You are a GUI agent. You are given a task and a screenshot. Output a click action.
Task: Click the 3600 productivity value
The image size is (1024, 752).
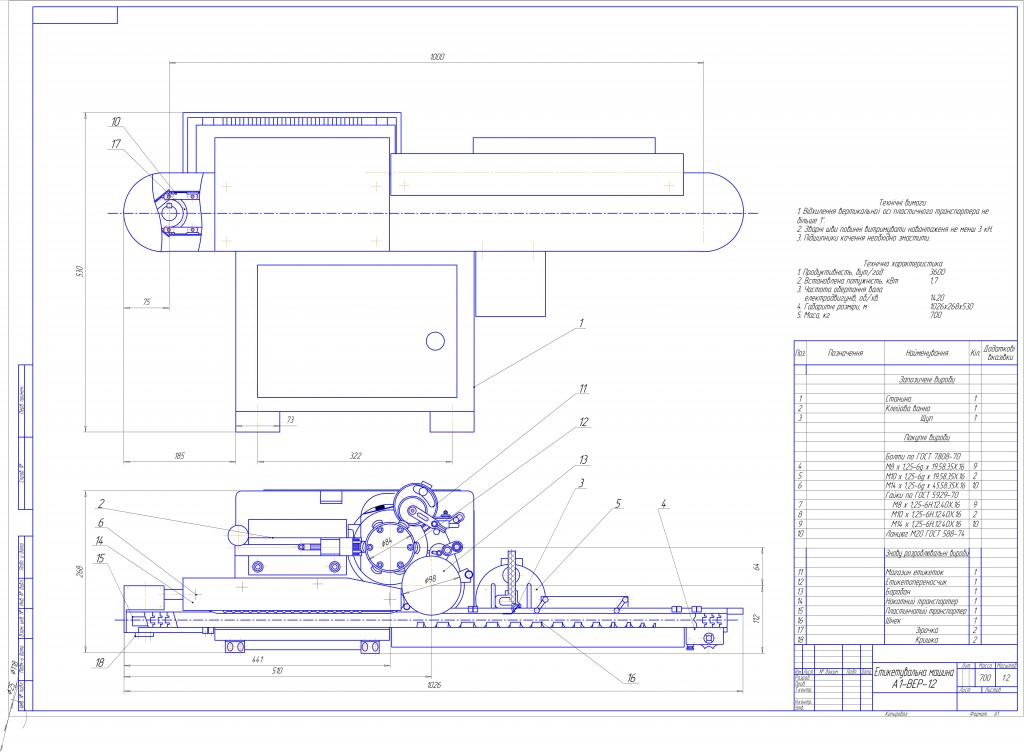pyautogui.click(x=937, y=272)
